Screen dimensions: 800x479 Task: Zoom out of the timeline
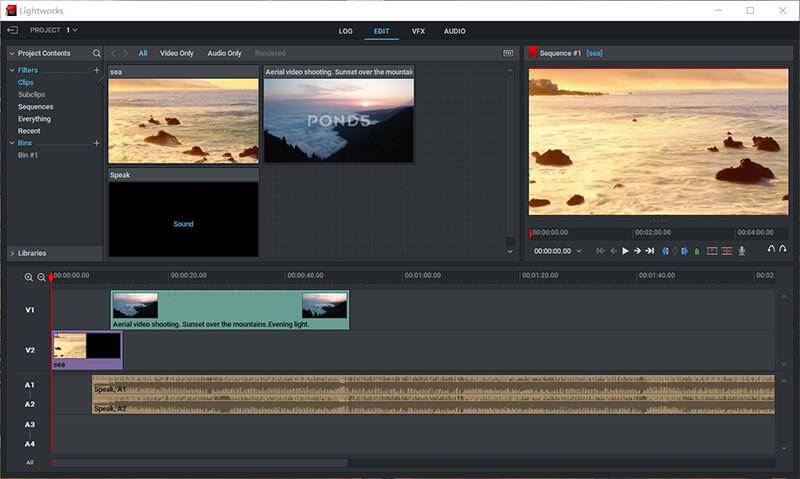click(x=41, y=277)
